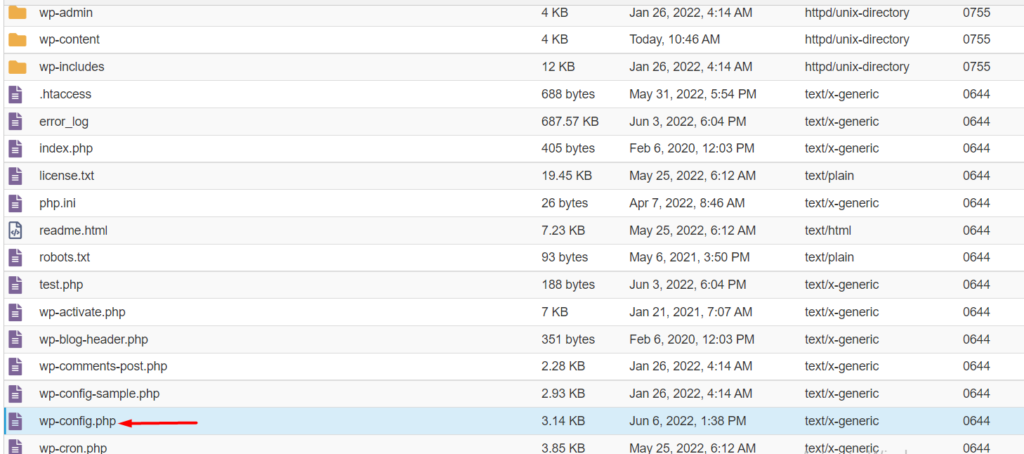Click the license.txt file icon

[15, 176]
